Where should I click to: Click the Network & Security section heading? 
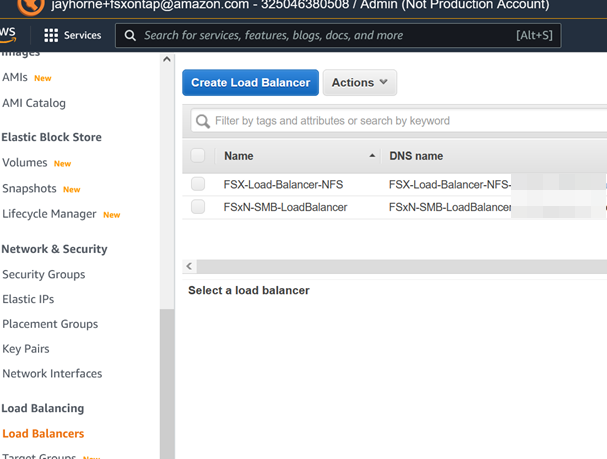pos(55,249)
